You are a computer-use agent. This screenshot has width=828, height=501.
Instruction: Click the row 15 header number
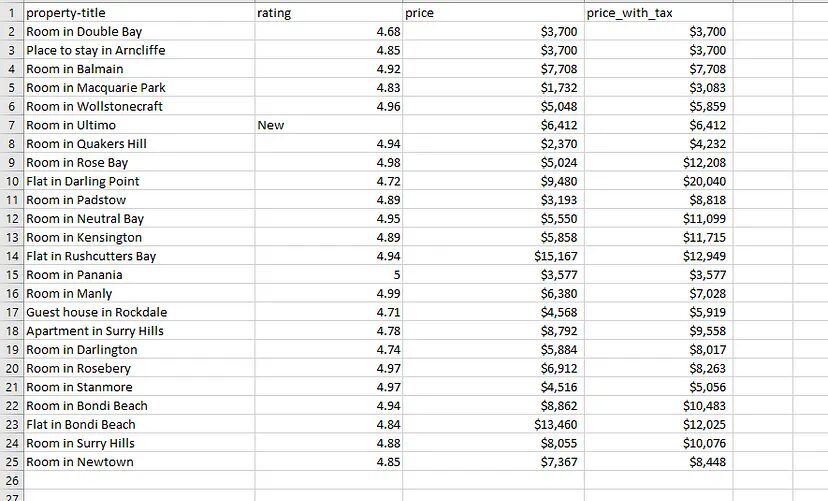coord(11,275)
